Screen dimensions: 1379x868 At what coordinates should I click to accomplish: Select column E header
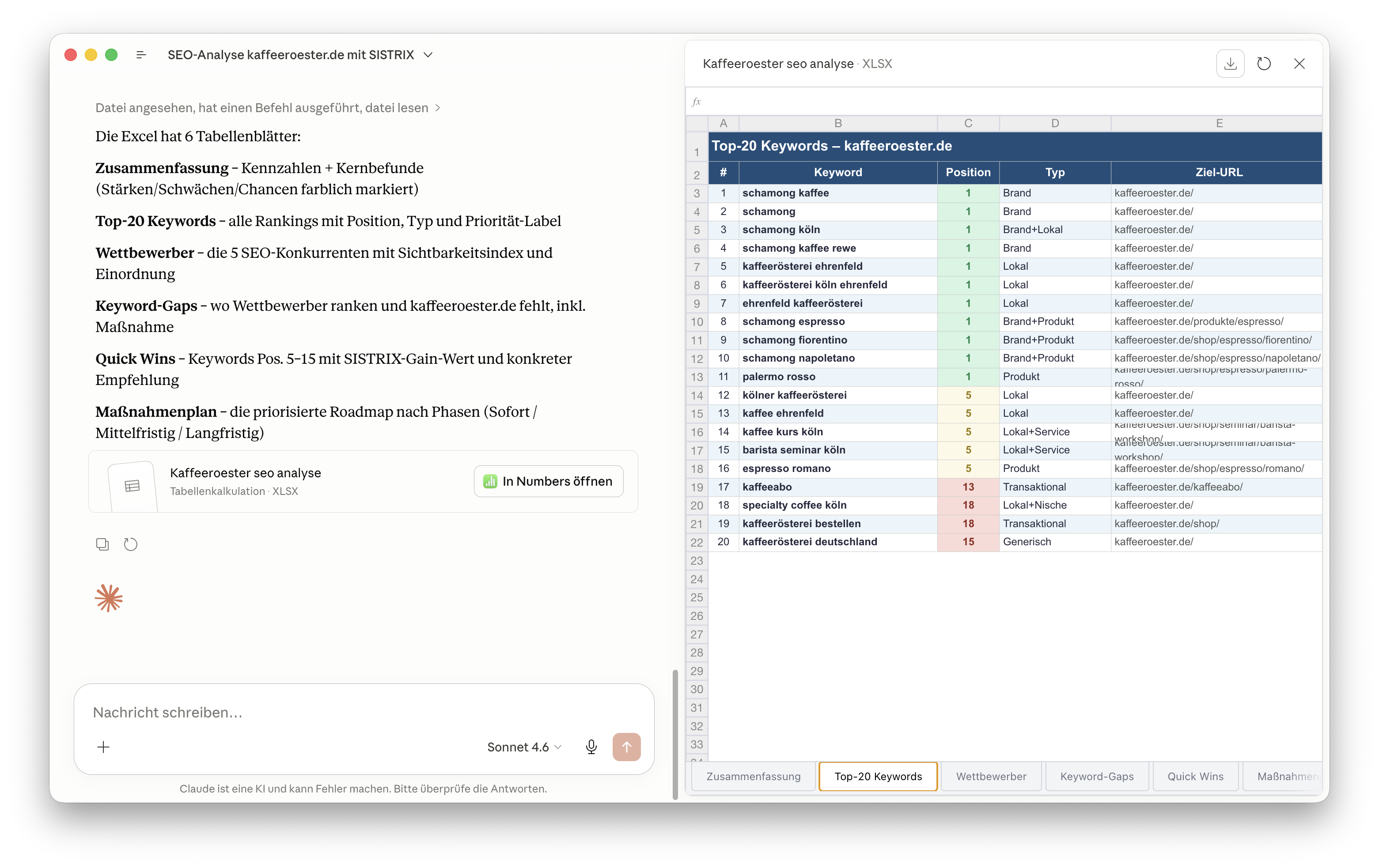[1216, 123]
